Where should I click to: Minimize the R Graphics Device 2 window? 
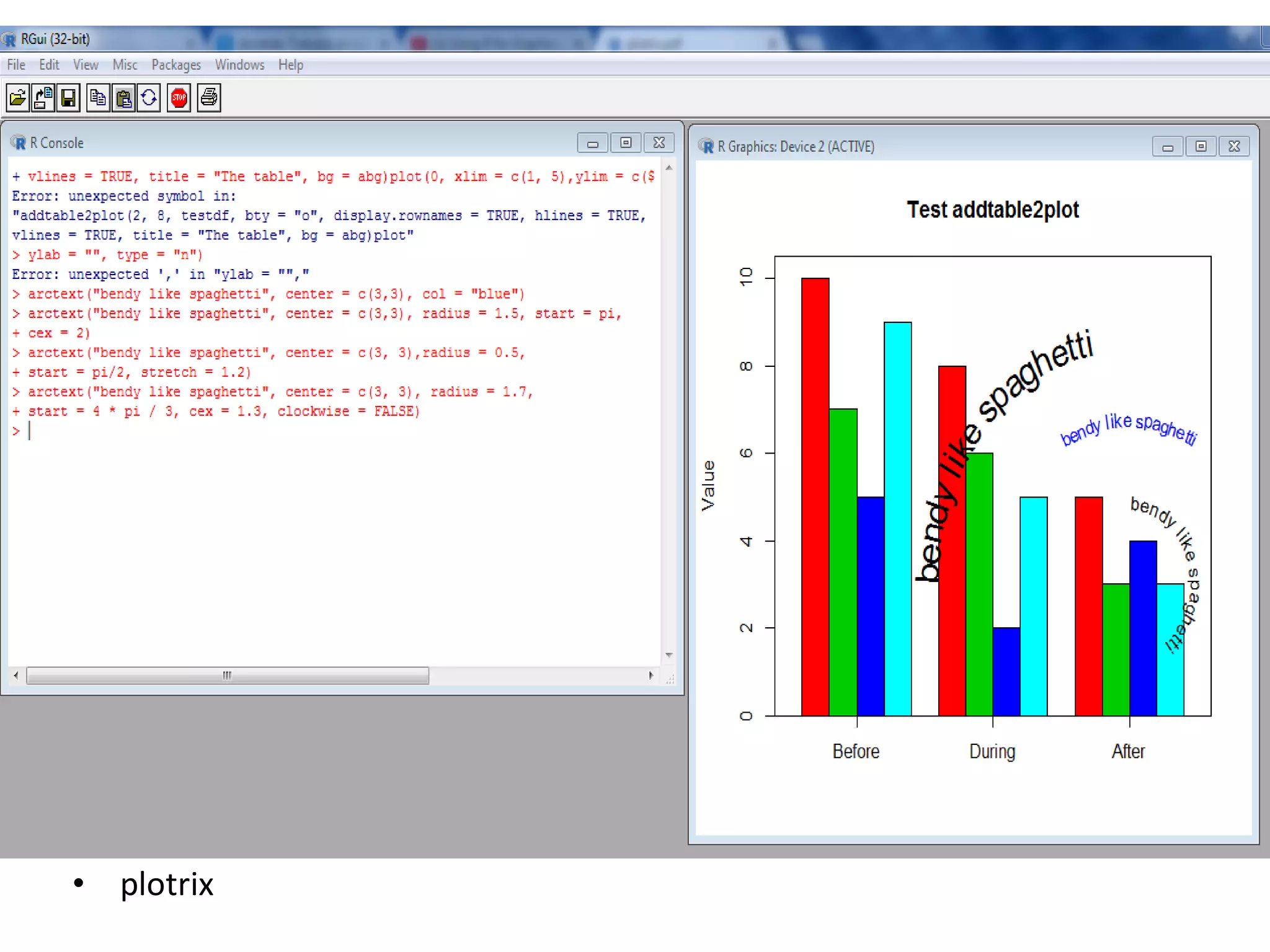1168,147
